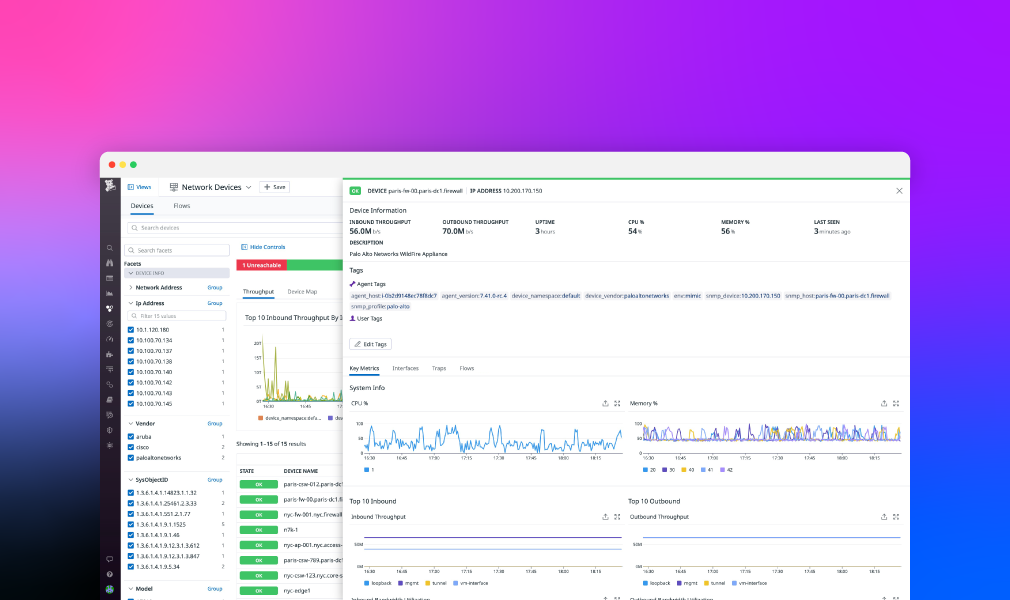This screenshot has height=600, width=1010.
Task: Switch to the Interfaces tab
Action: click(x=408, y=368)
